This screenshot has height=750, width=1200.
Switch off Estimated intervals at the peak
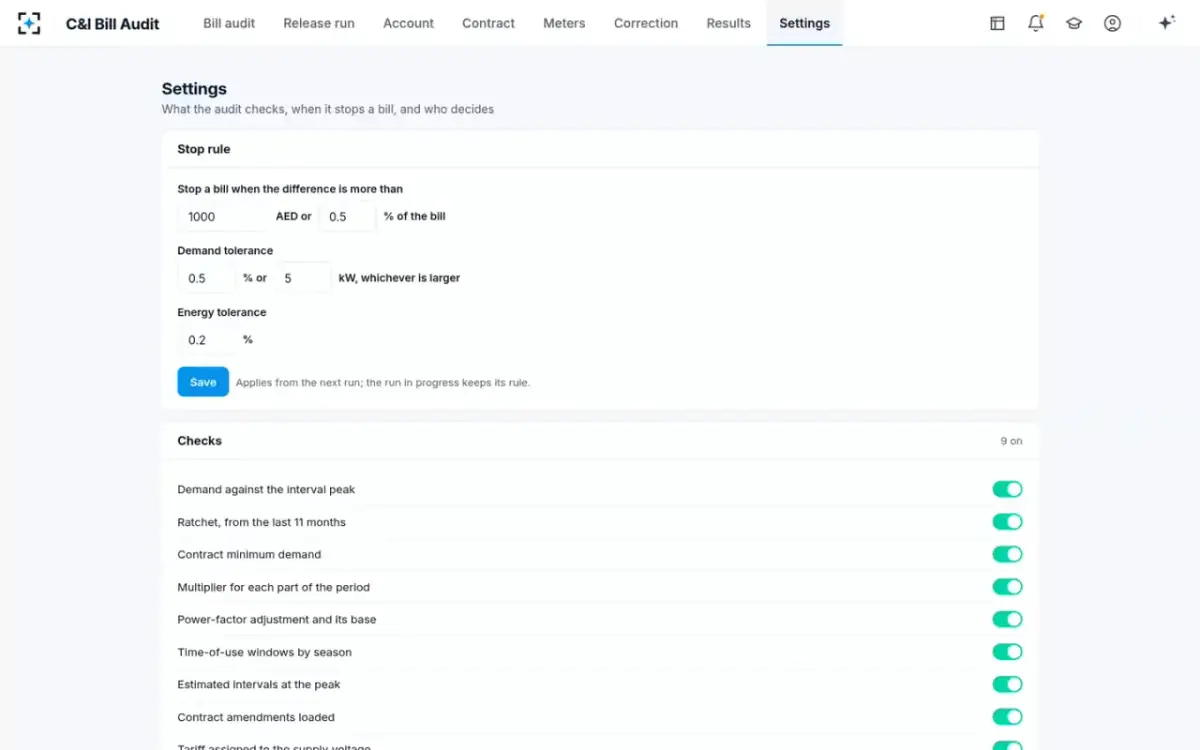pos(1007,684)
